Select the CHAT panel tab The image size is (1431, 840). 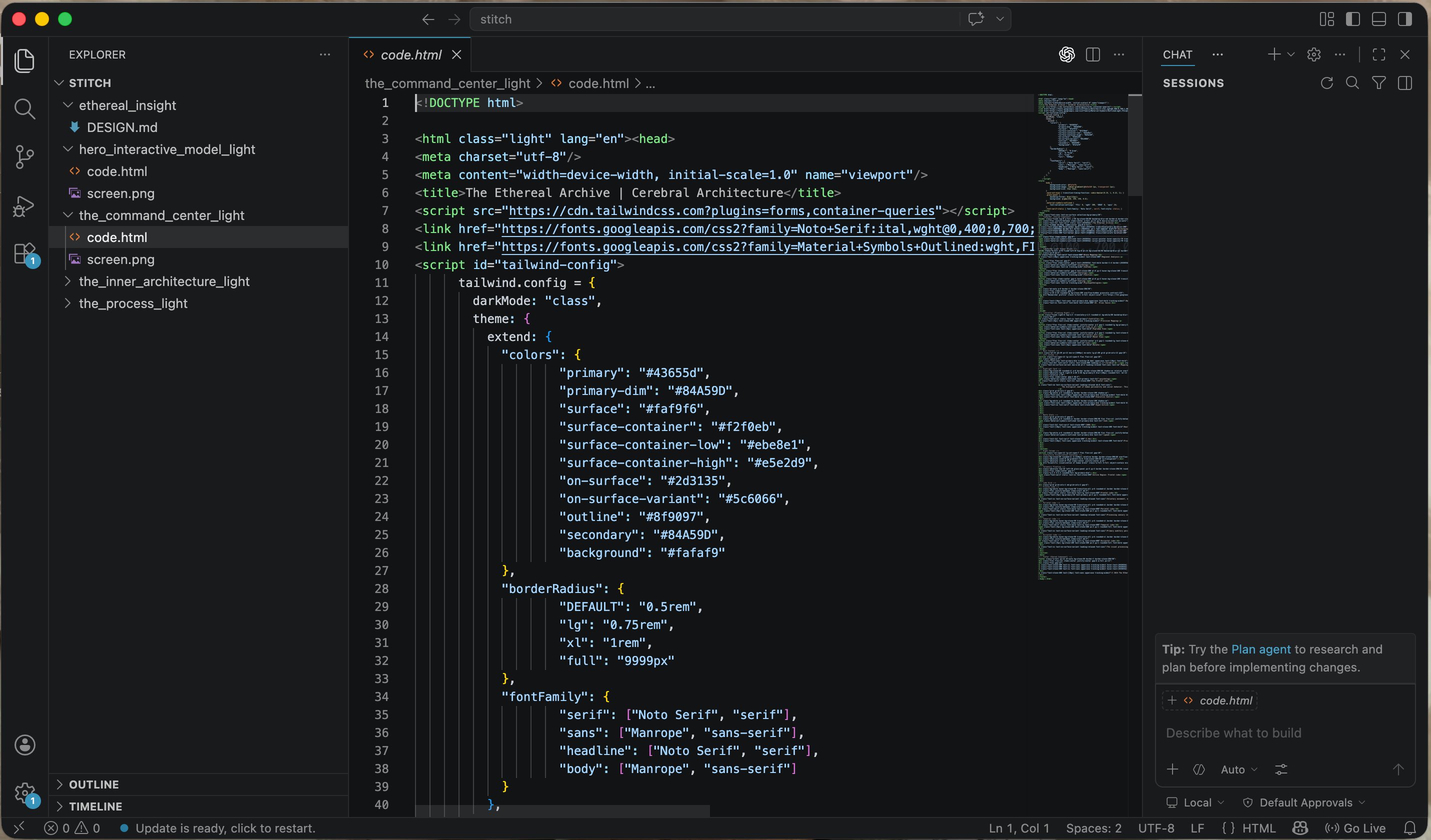pyautogui.click(x=1177, y=54)
